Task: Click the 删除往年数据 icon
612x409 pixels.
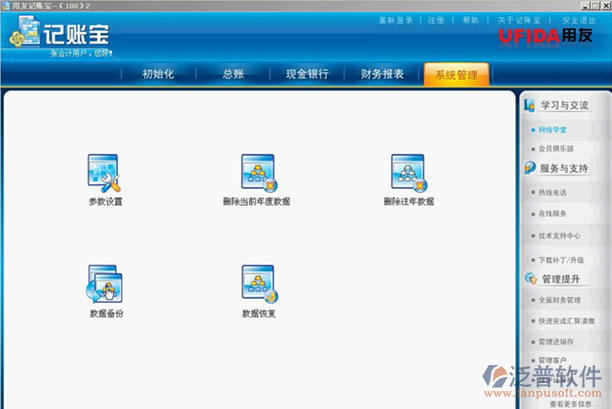Action: pos(408,174)
